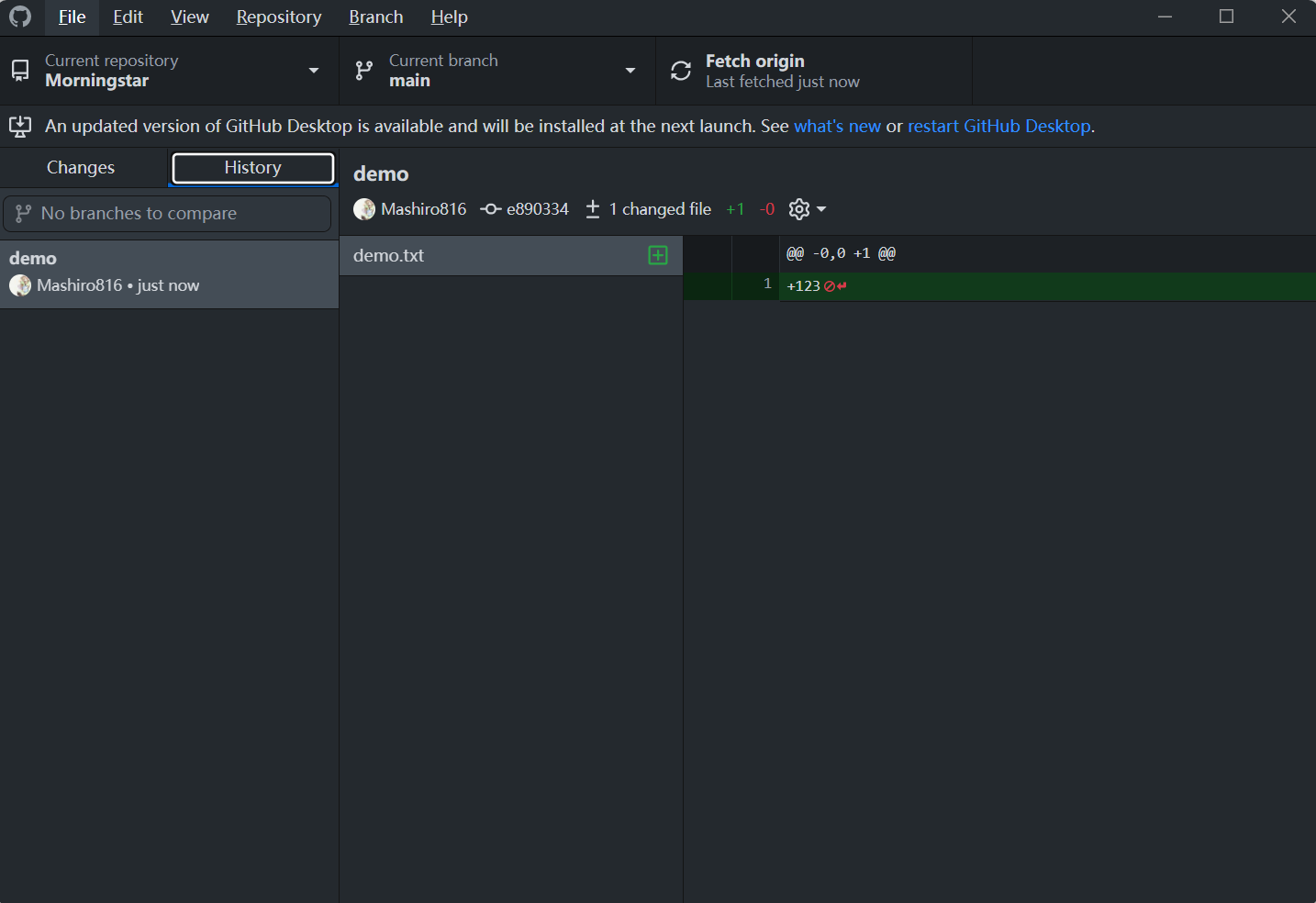1316x903 pixels.
Task: Click the -0 deletions count
Action: (767, 209)
